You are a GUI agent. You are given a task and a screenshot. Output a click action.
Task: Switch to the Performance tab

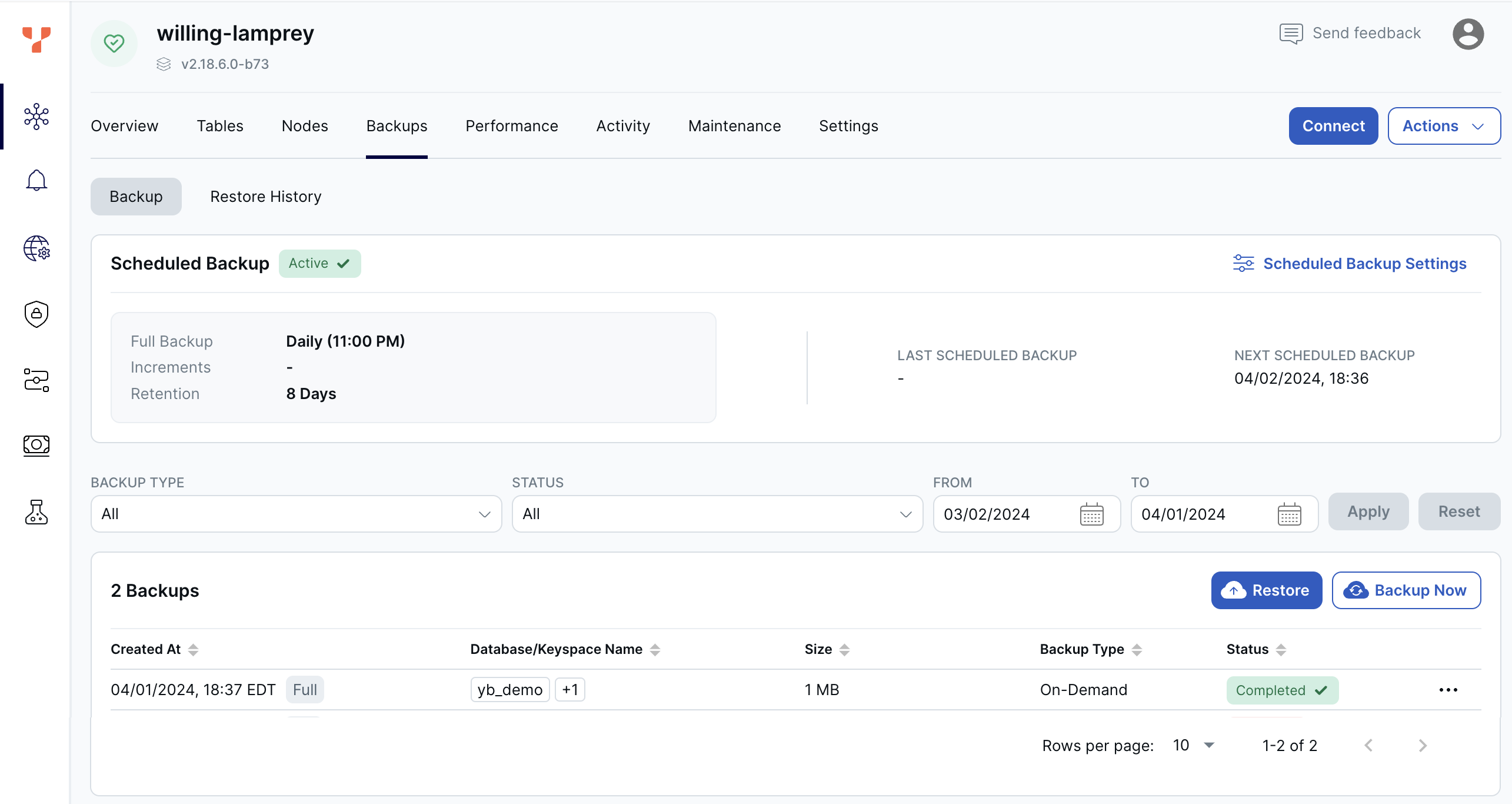pyautogui.click(x=511, y=126)
